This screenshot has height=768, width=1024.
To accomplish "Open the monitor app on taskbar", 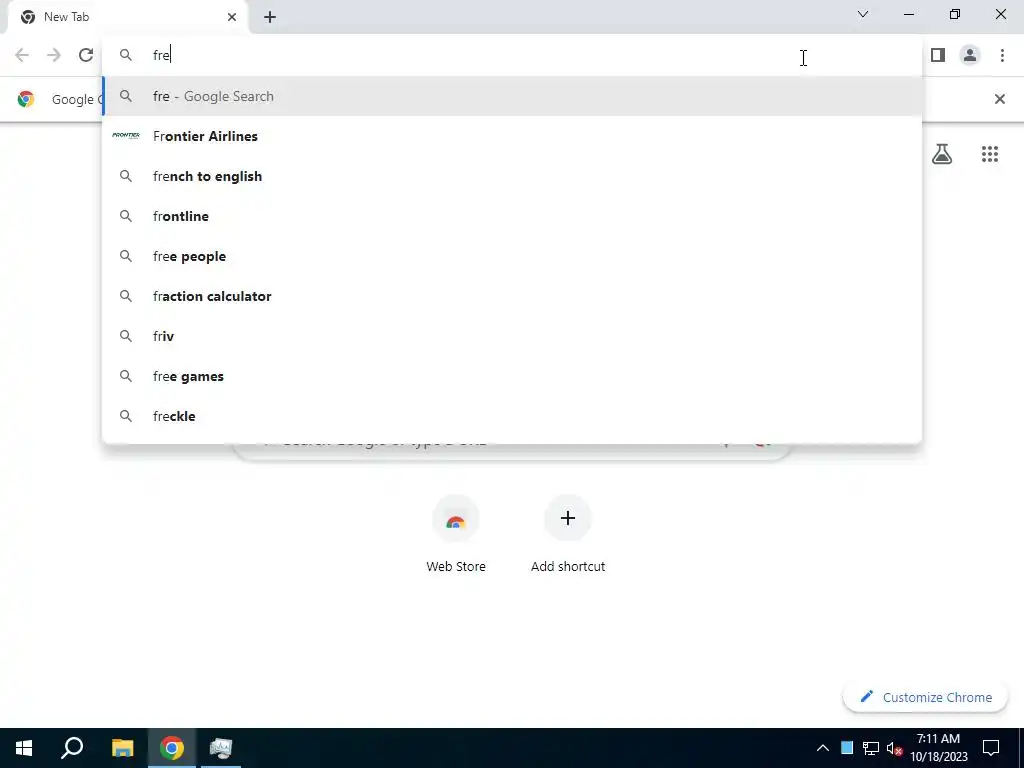I will [221, 748].
